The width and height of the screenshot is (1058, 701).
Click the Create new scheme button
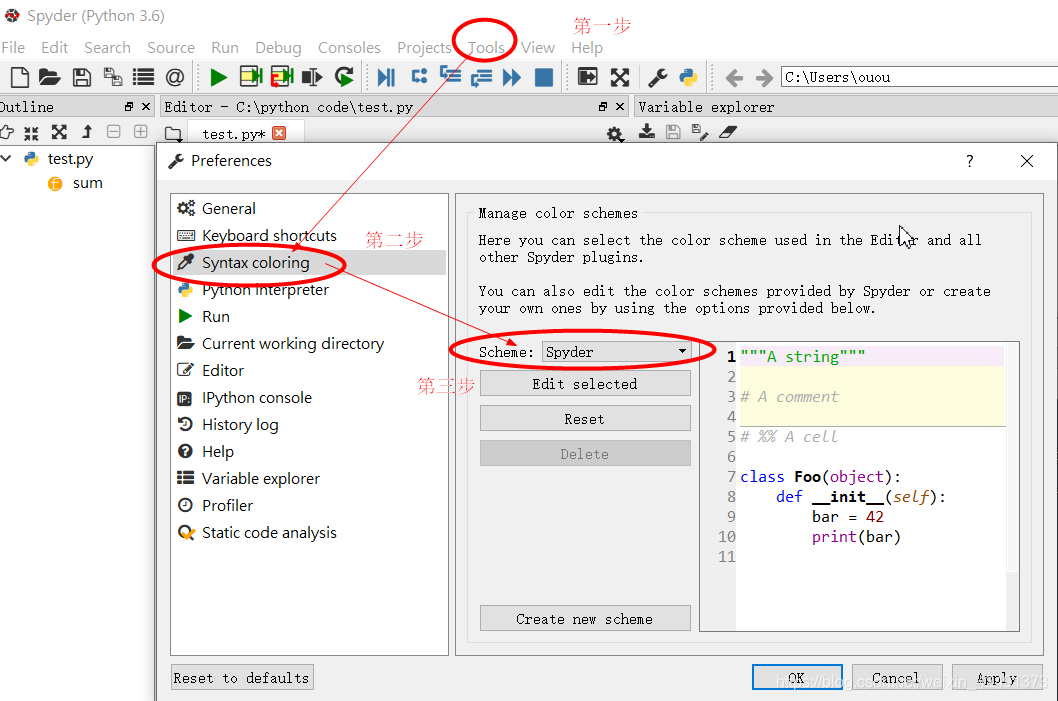coord(585,618)
